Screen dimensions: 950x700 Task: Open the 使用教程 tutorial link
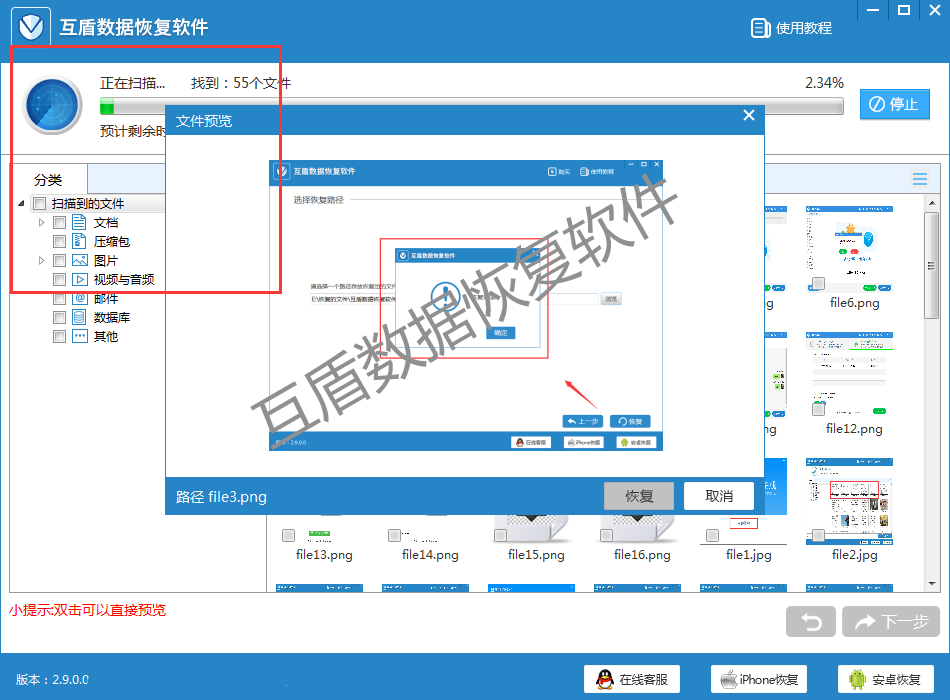(x=791, y=28)
